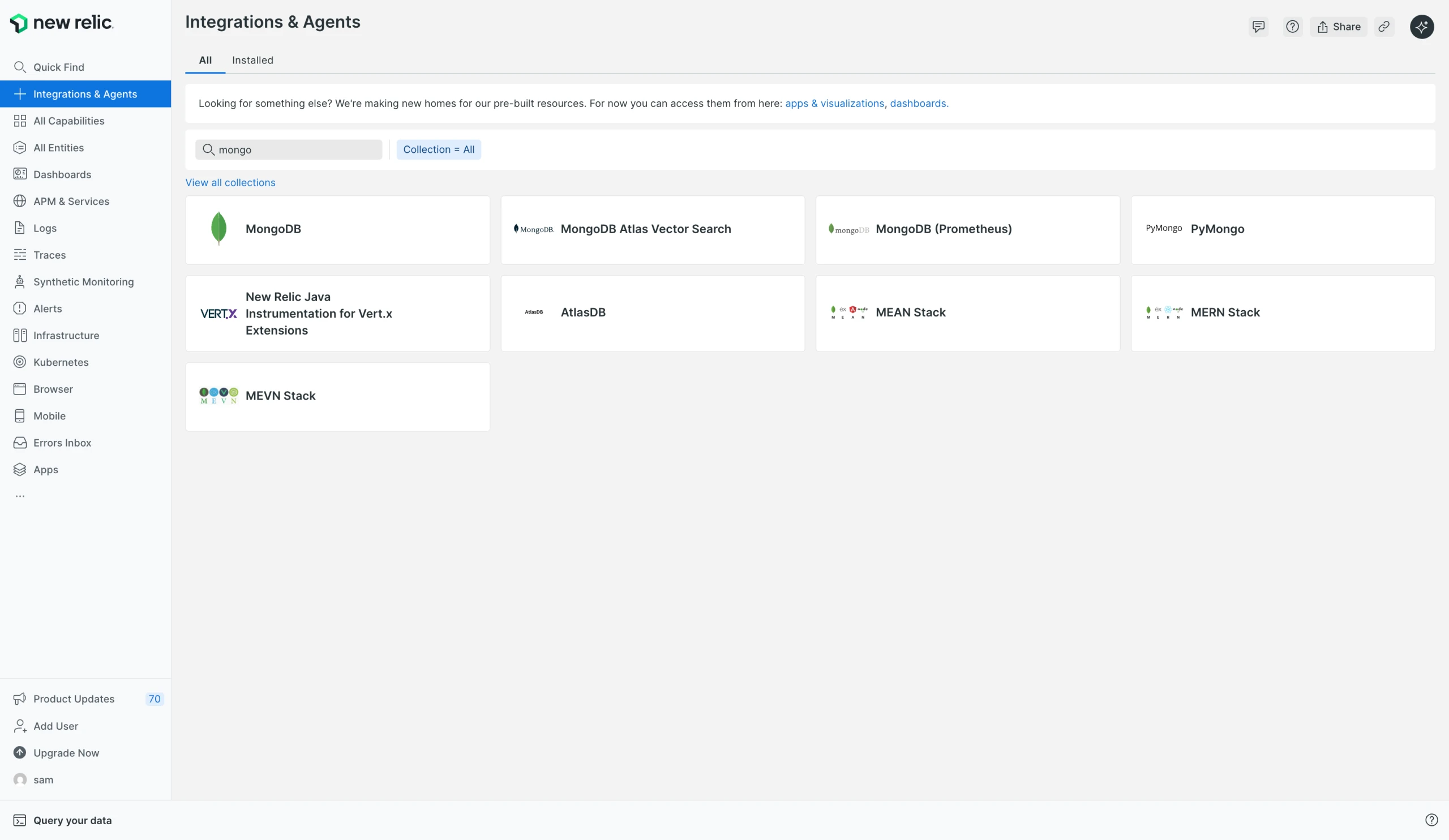Image resolution: width=1449 pixels, height=840 pixels.
Task: Click help icon in bottom bar
Action: click(1431, 820)
